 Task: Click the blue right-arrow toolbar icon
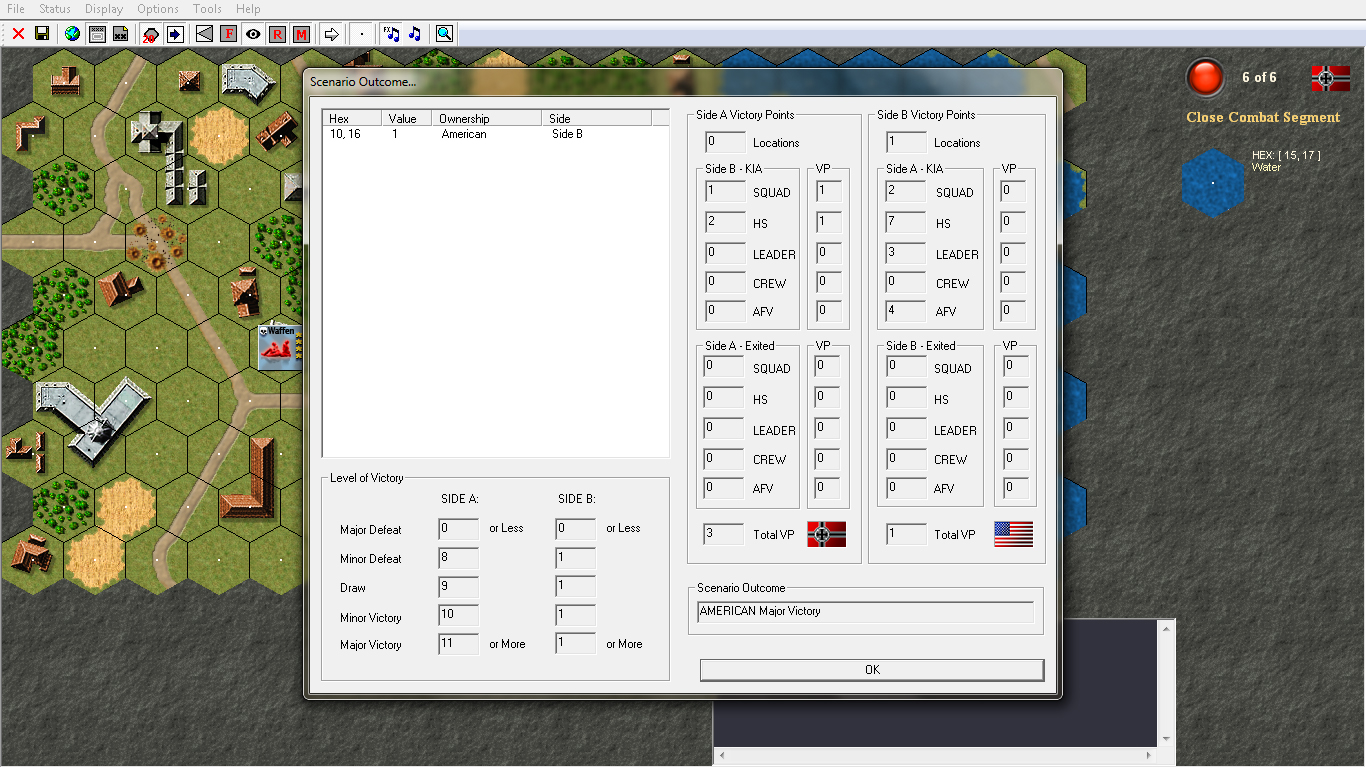point(175,34)
